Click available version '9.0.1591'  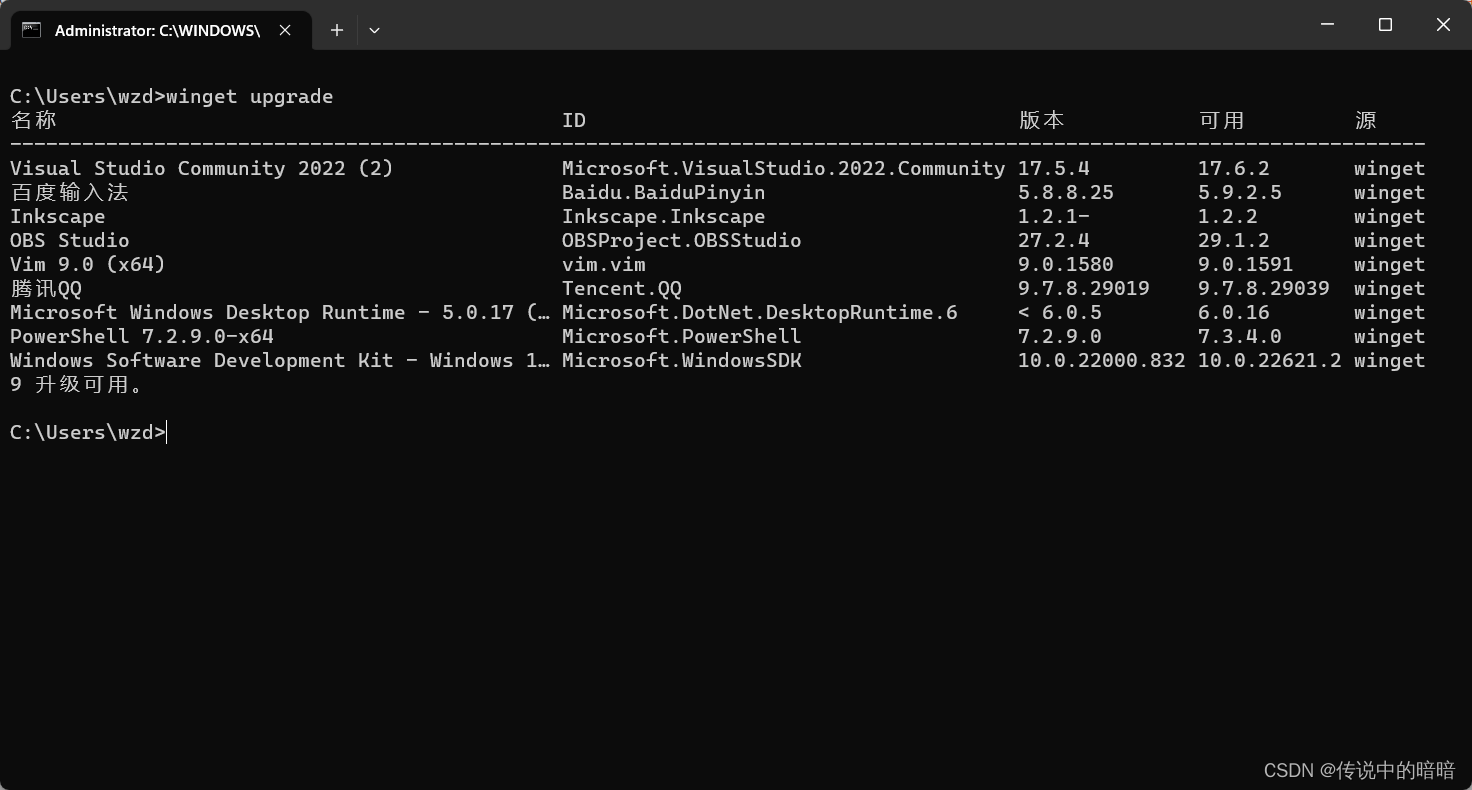coord(1246,264)
